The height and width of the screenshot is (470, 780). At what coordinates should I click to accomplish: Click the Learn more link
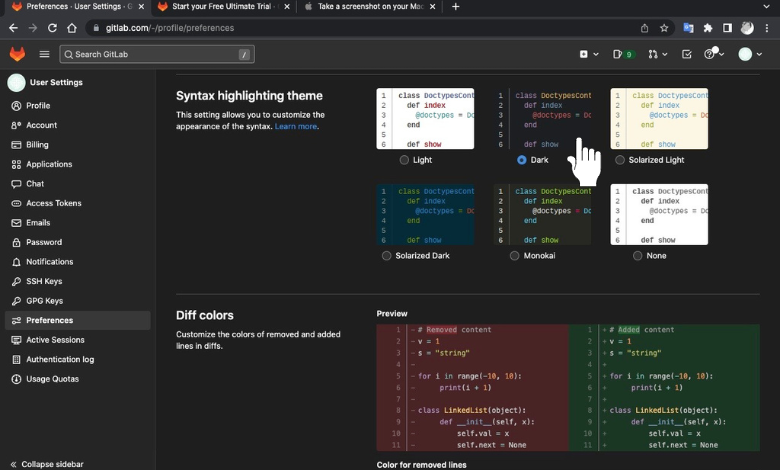296,126
